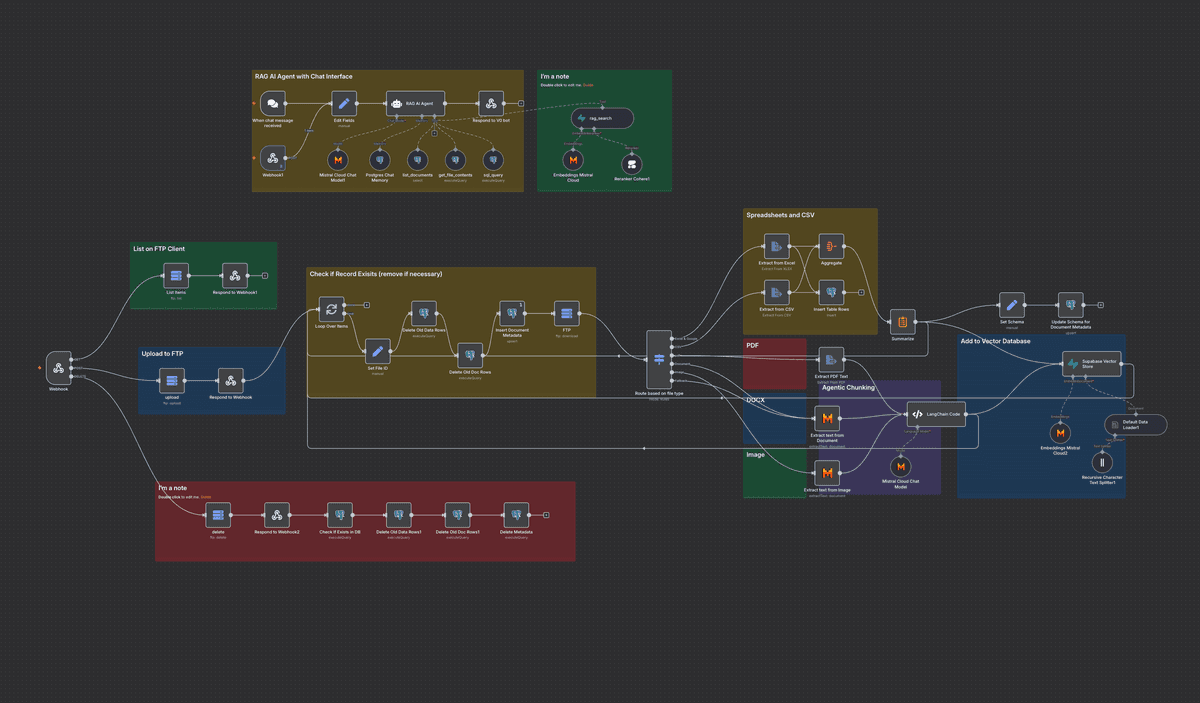Select the Supabase Vector Store node
Screen dimensions: 1200x703
1091,366
